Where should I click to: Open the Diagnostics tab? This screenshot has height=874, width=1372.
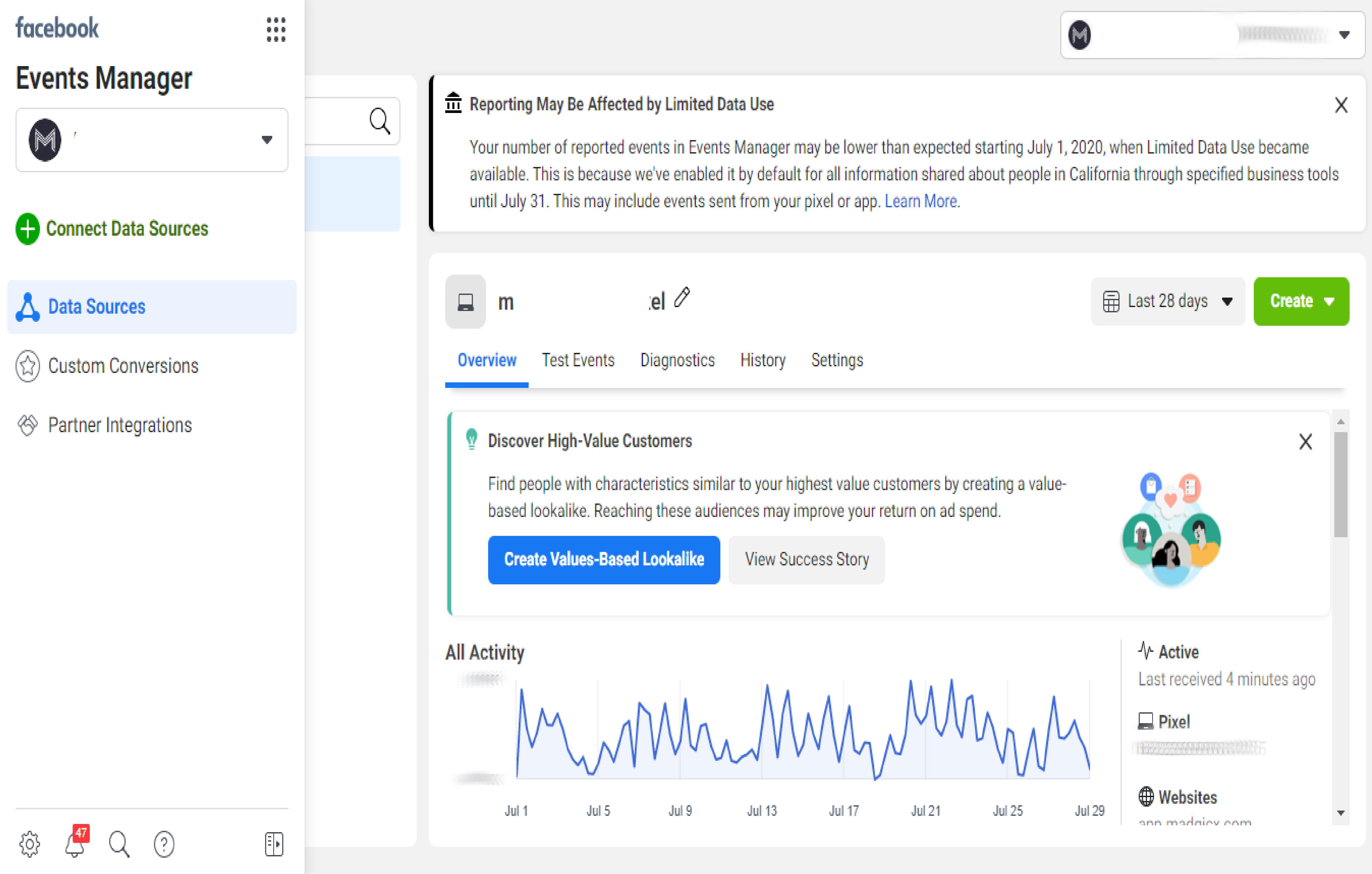(677, 360)
